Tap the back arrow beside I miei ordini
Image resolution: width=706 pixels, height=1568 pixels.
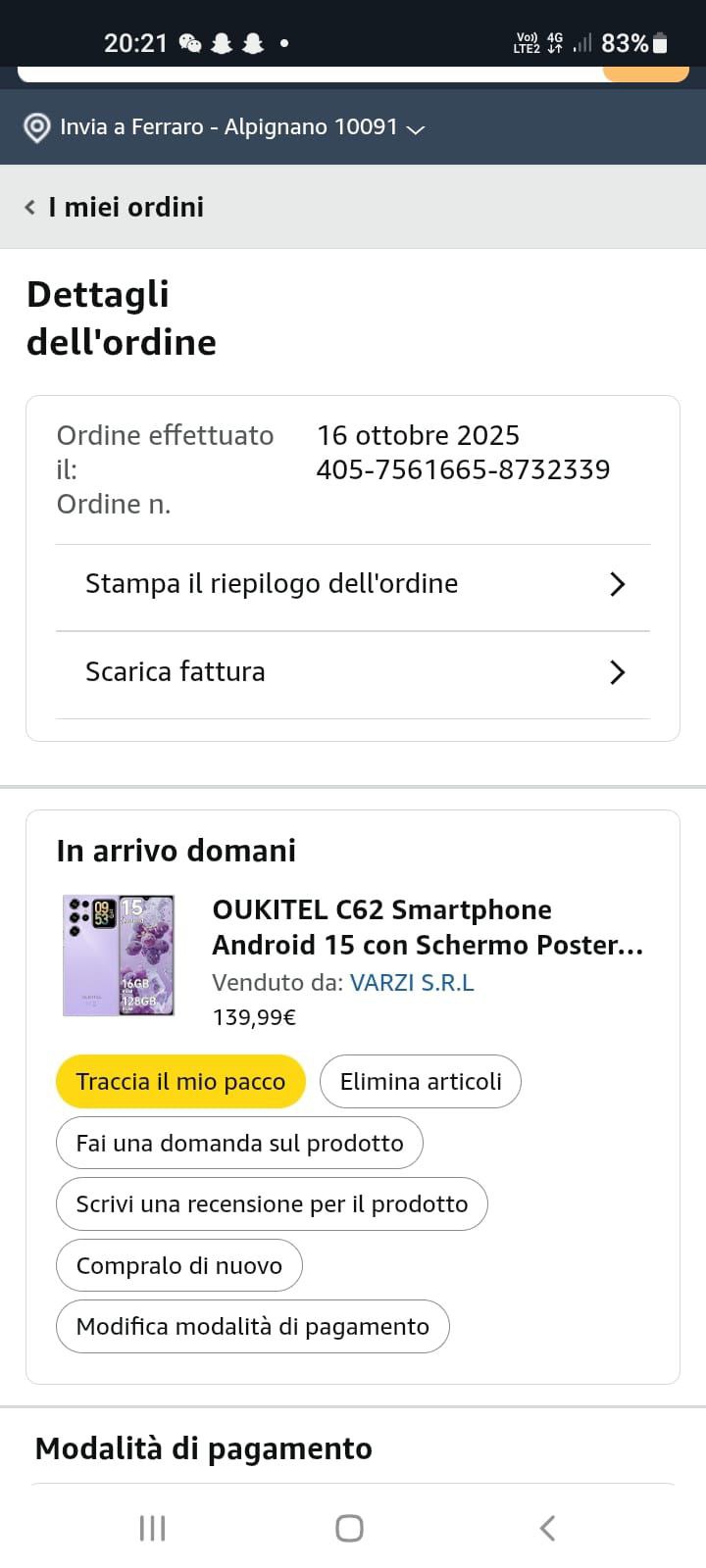[30, 207]
